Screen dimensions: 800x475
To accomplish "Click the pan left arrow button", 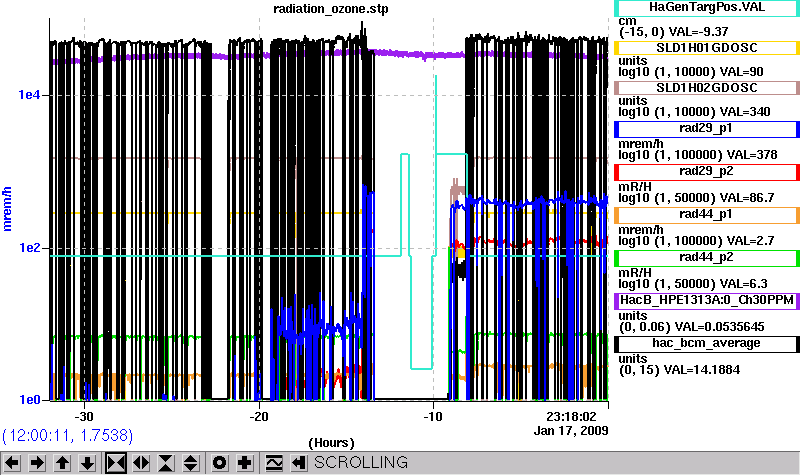I will coord(12,463).
